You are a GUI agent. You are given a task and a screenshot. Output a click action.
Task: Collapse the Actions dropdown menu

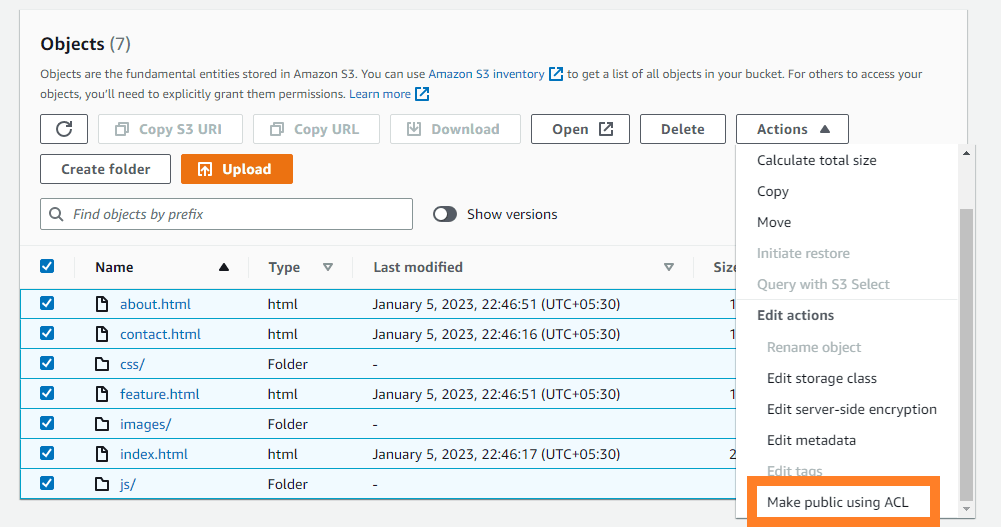[792, 129]
